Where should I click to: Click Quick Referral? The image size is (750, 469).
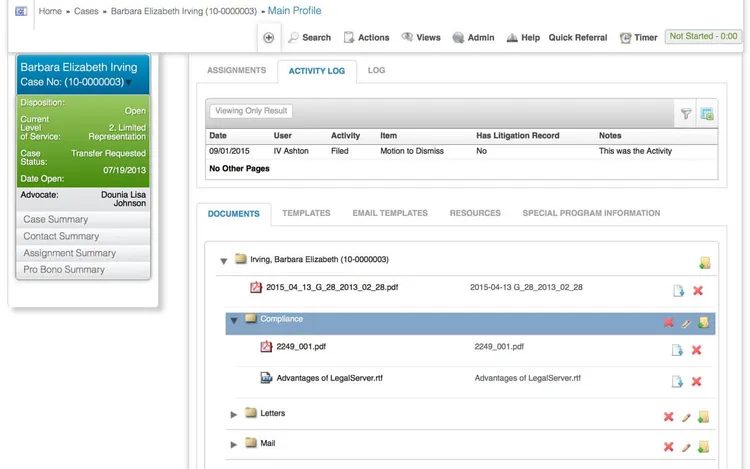tap(578, 37)
